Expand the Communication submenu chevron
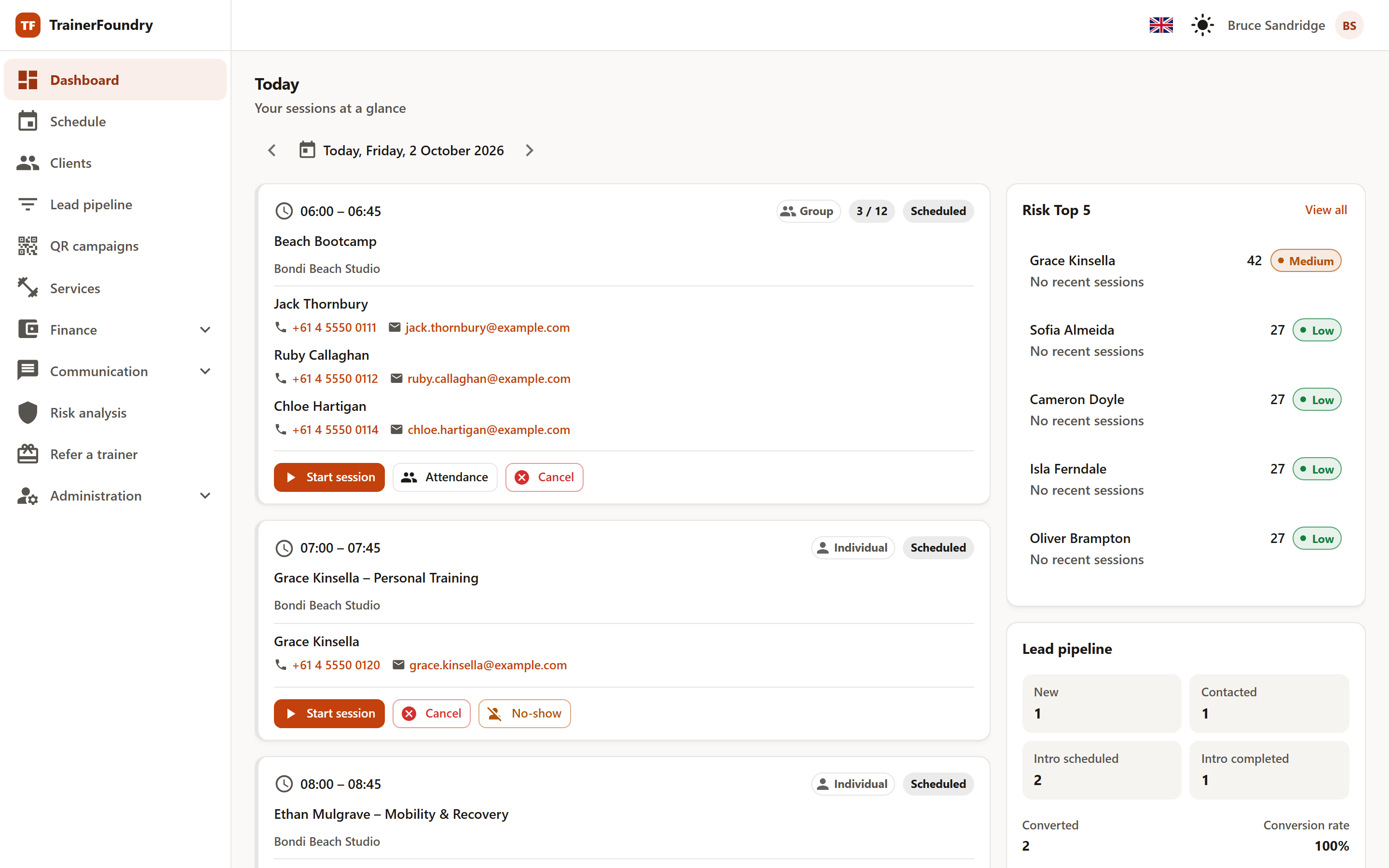This screenshot has height=868, width=1389. click(x=205, y=371)
